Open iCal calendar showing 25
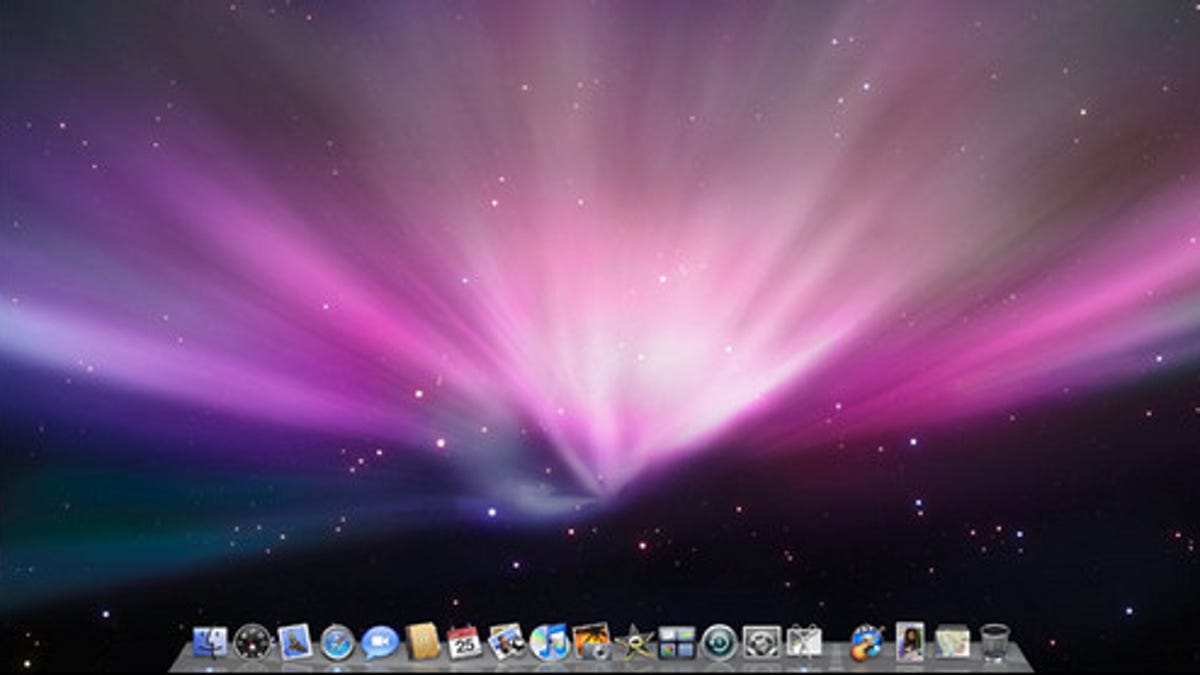 (464, 641)
